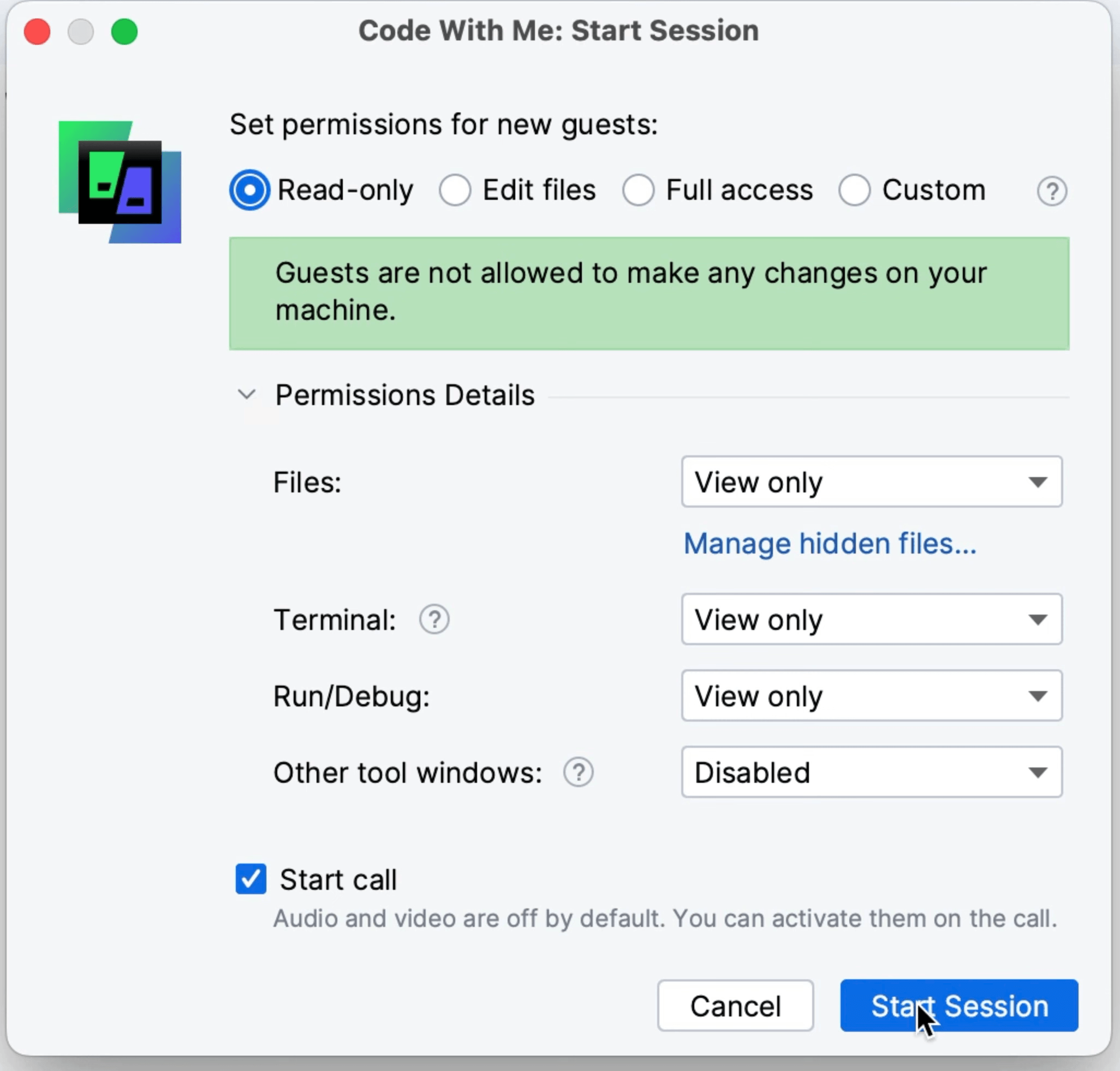The image size is (1120, 1071).
Task: Click the Other tool windows help icon
Action: [579, 772]
